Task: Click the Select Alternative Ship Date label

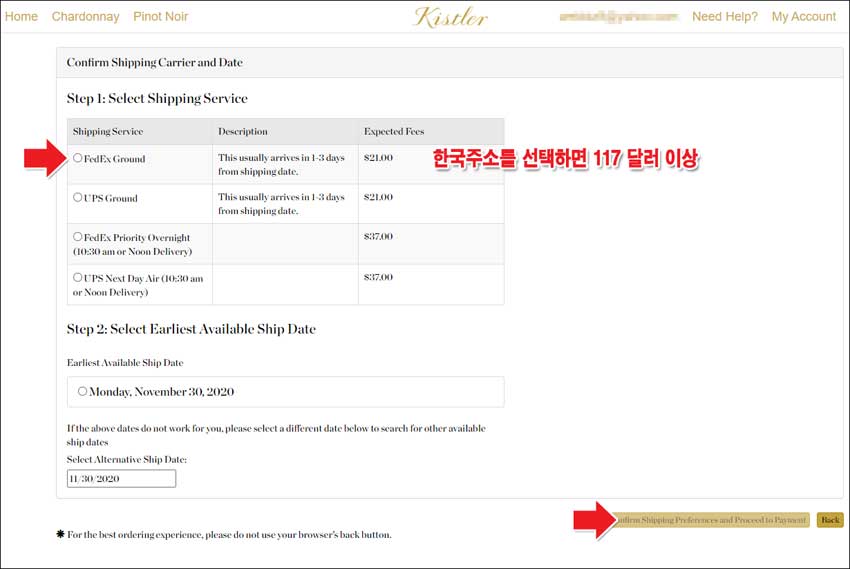Action: click(127, 460)
